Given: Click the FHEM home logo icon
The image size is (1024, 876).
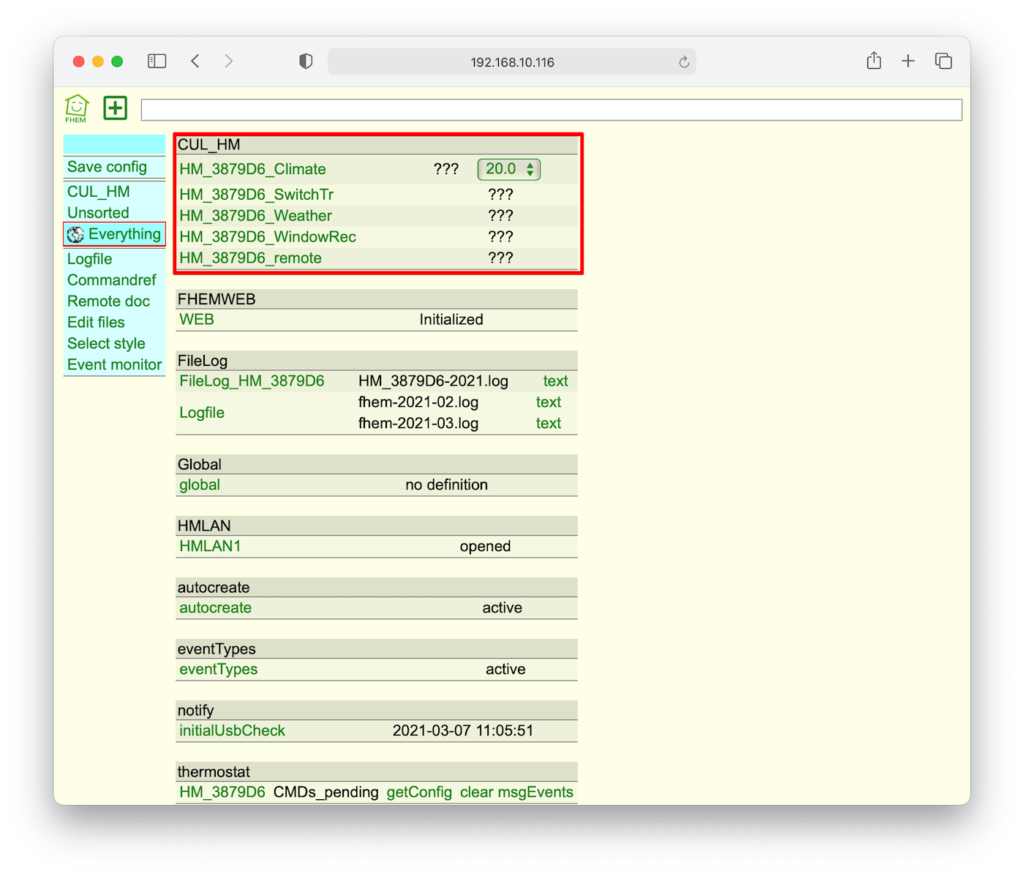Looking at the screenshot, I should pos(76,108).
